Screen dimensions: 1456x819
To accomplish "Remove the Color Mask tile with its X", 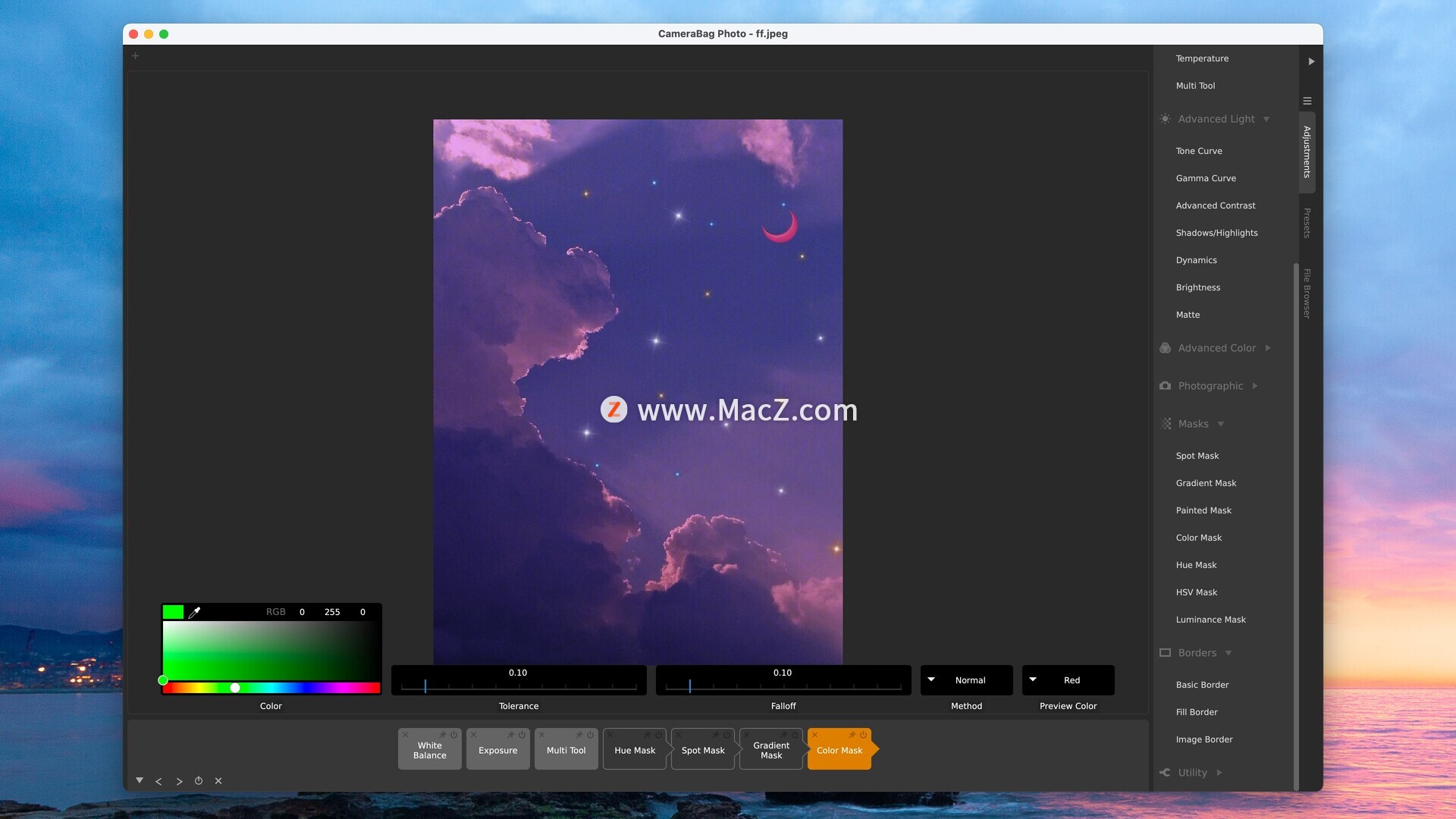I will pyautogui.click(x=815, y=735).
